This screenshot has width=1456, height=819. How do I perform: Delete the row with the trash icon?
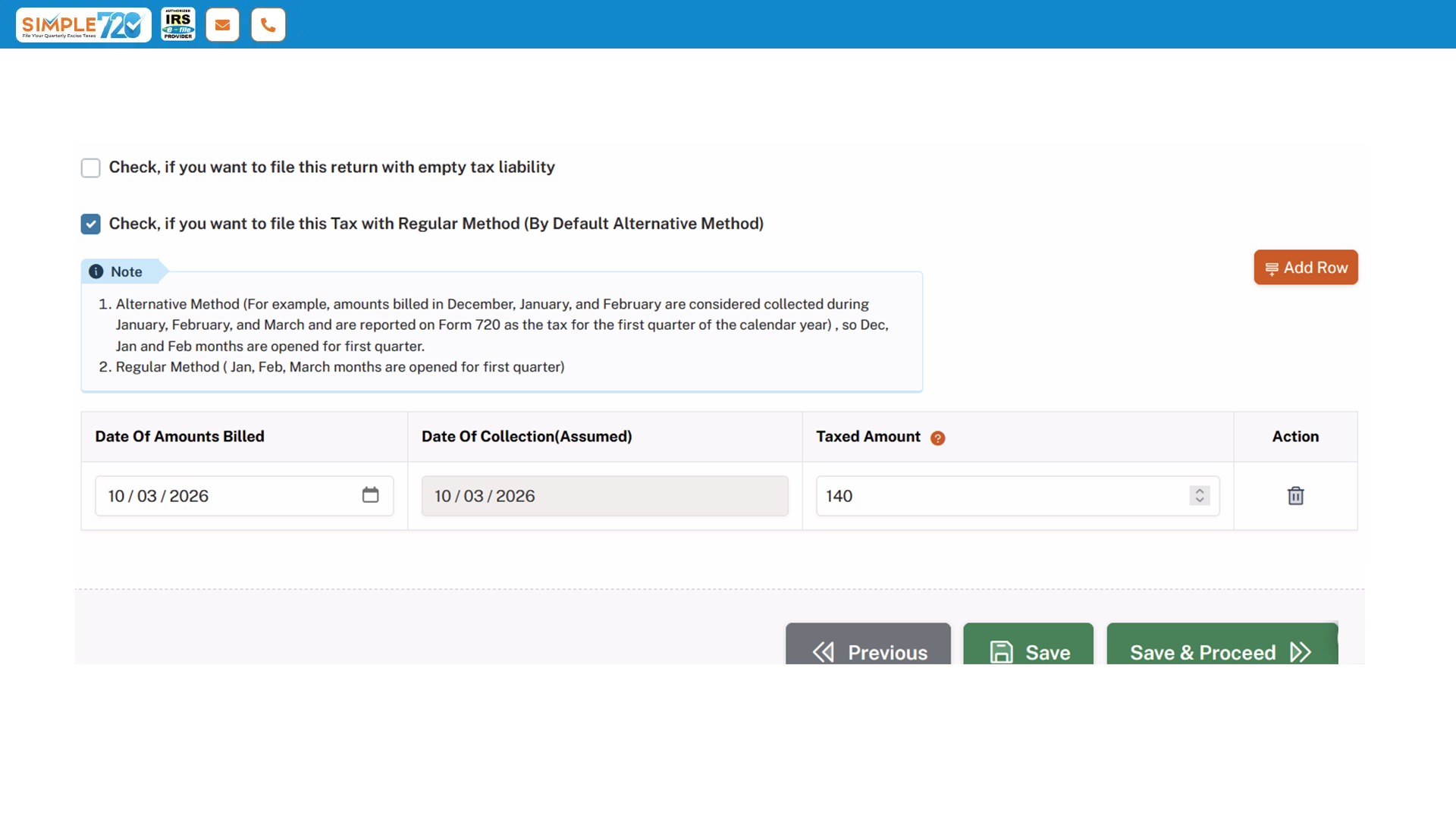[x=1295, y=496]
